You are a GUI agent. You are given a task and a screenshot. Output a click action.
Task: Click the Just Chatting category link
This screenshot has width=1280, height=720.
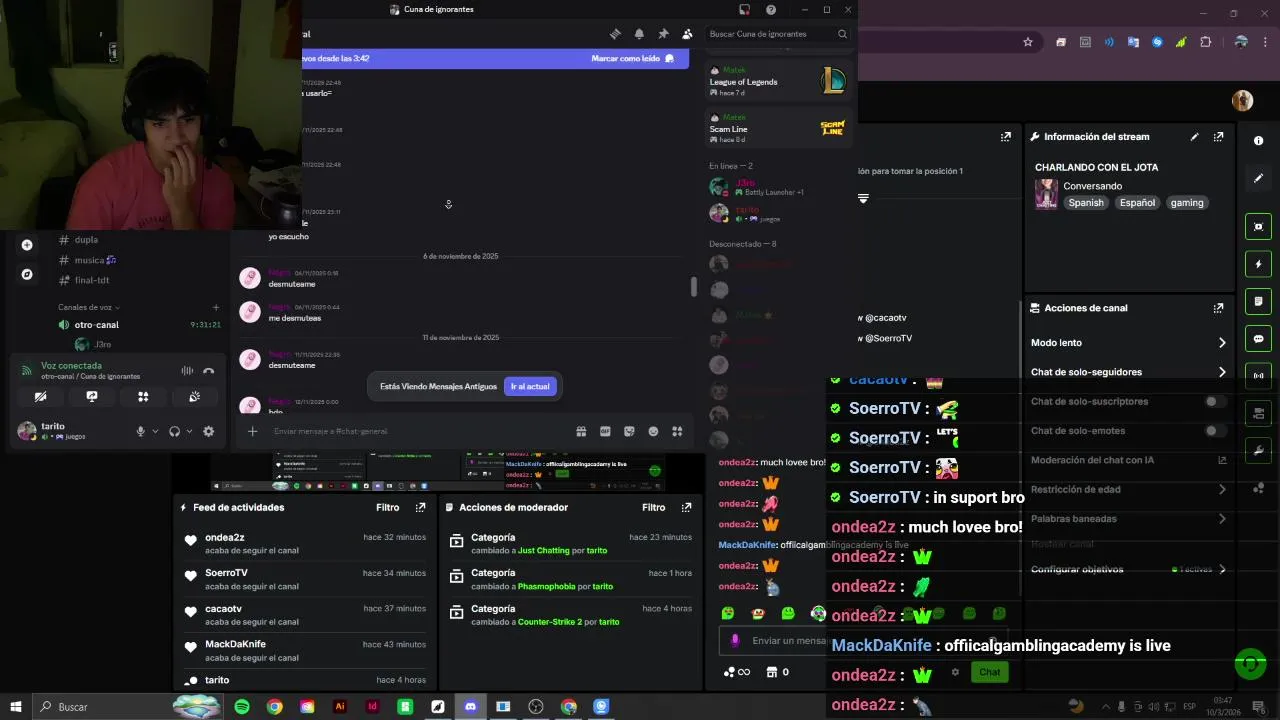(543, 551)
